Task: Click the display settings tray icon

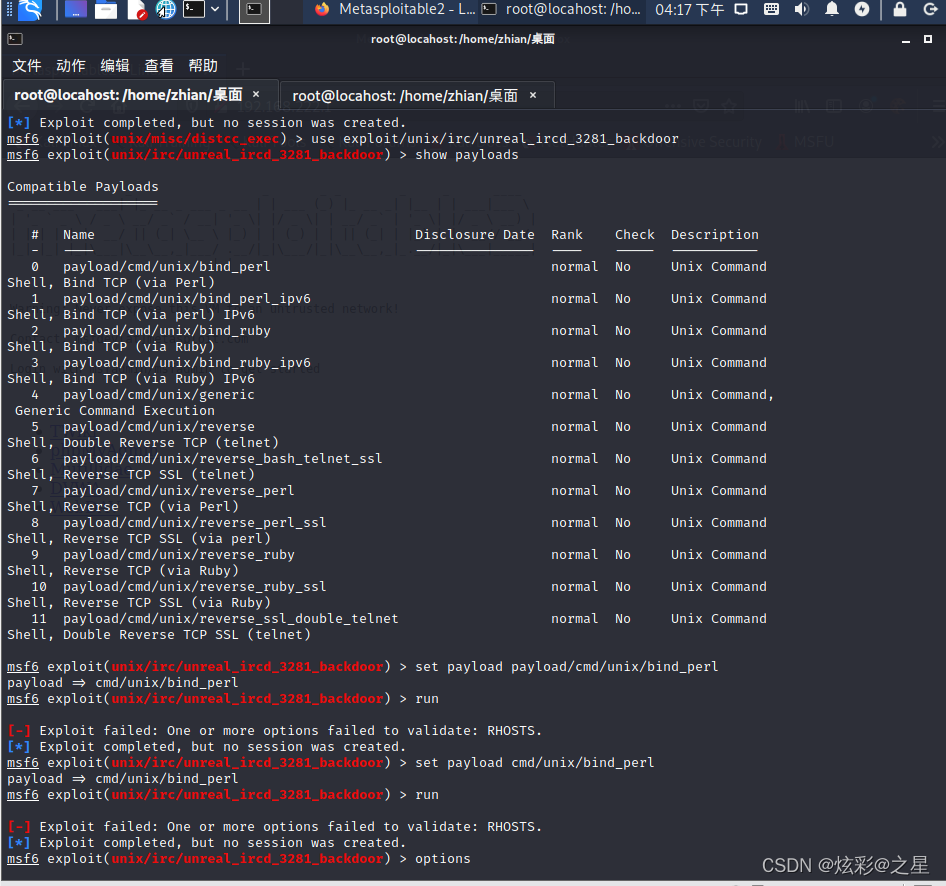Action: point(741,9)
